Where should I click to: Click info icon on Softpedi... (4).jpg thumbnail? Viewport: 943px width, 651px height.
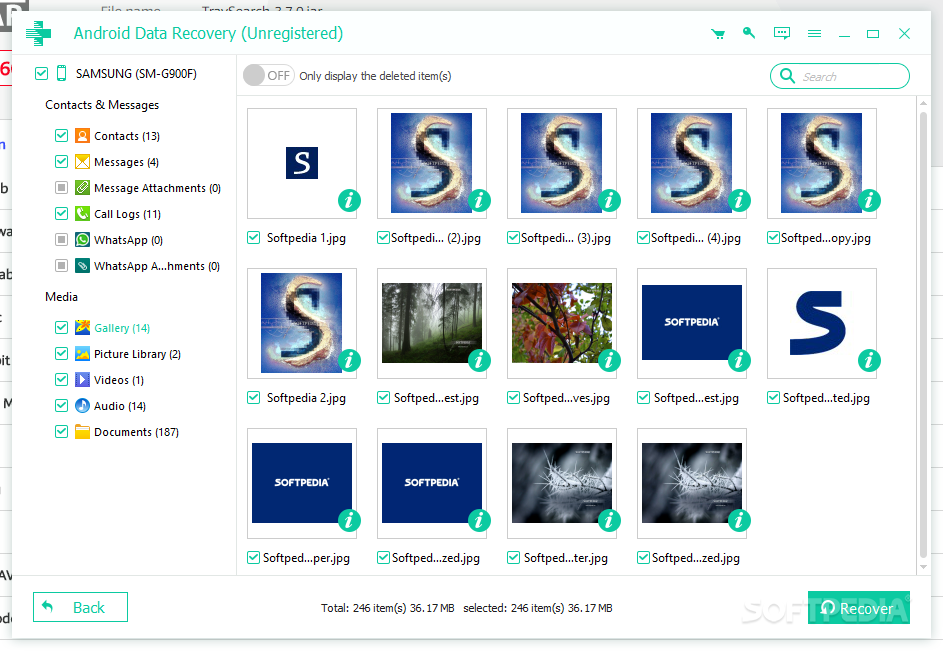(x=739, y=200)
